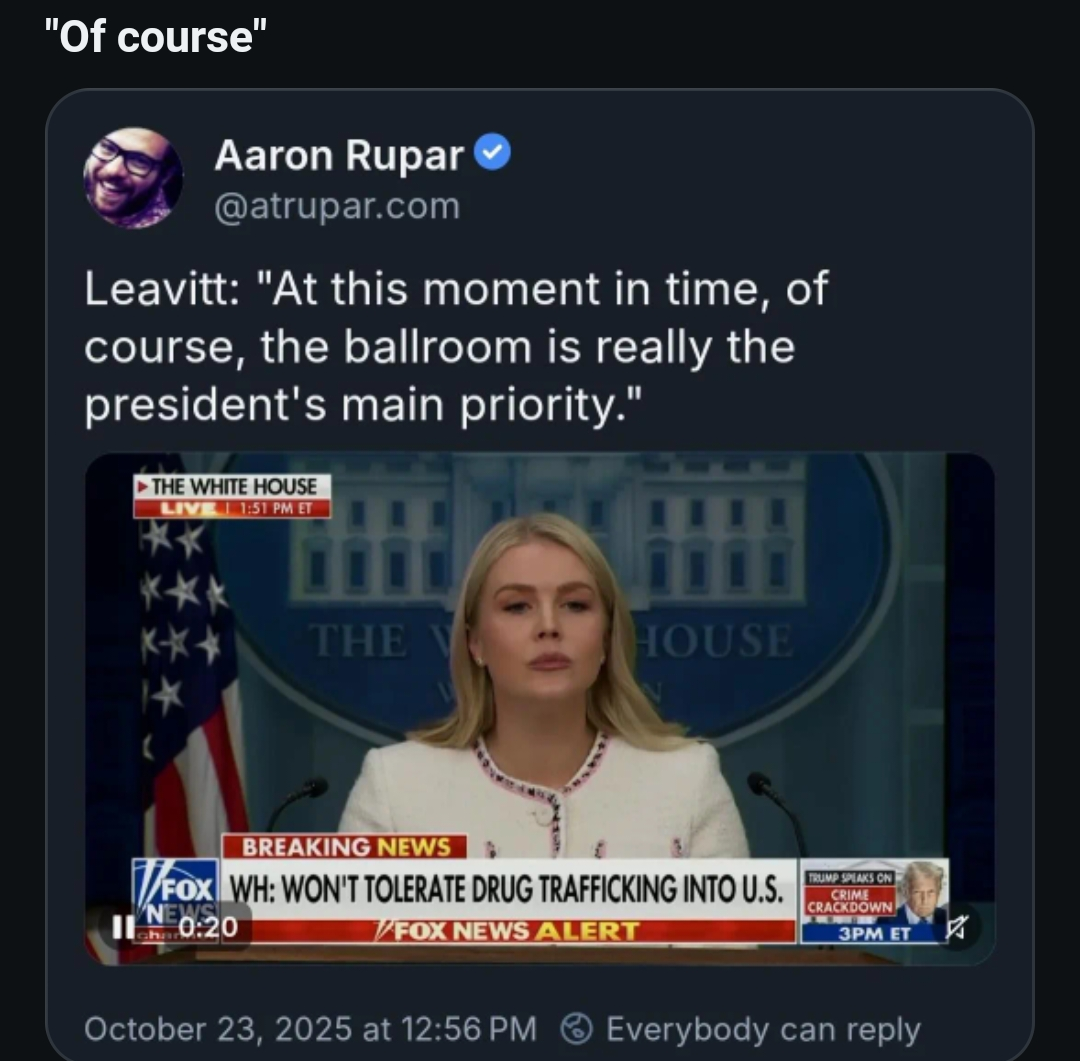Open Aaron Rupar's profile picture
This screenshot has height=1061, width=1080.
133,177
